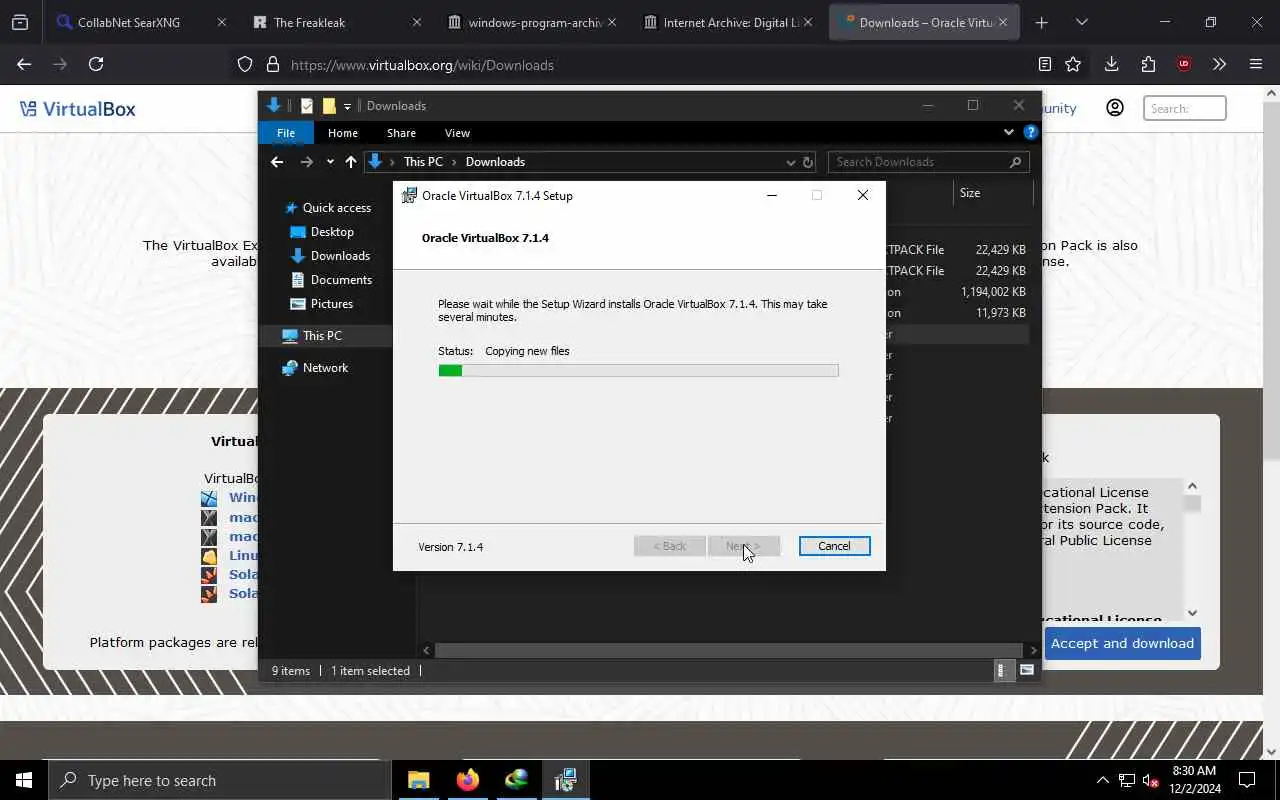Click the Search Downloads field
The image size is (1280, 800).
tap(928, 162)
